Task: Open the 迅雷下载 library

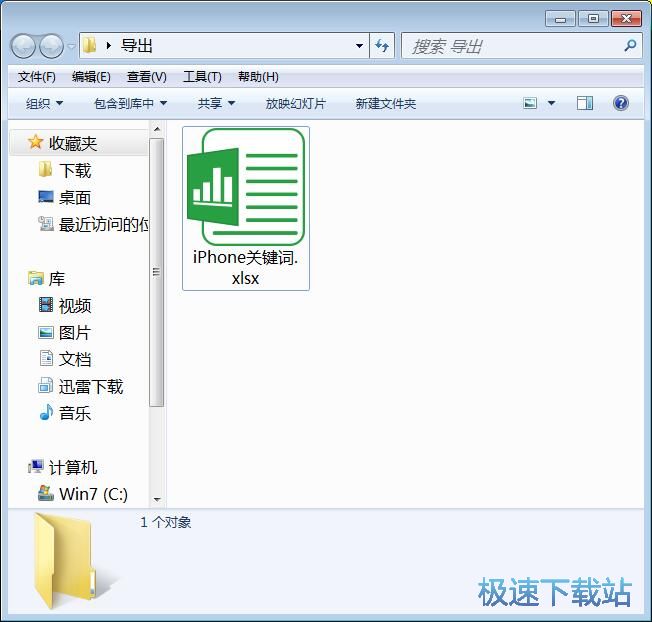Action: [x=91, y=387]
